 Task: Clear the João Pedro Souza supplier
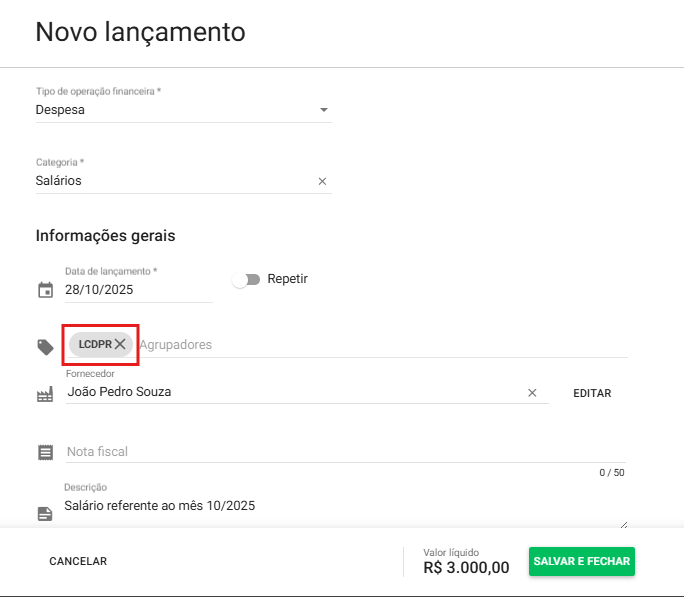point(532,393)
